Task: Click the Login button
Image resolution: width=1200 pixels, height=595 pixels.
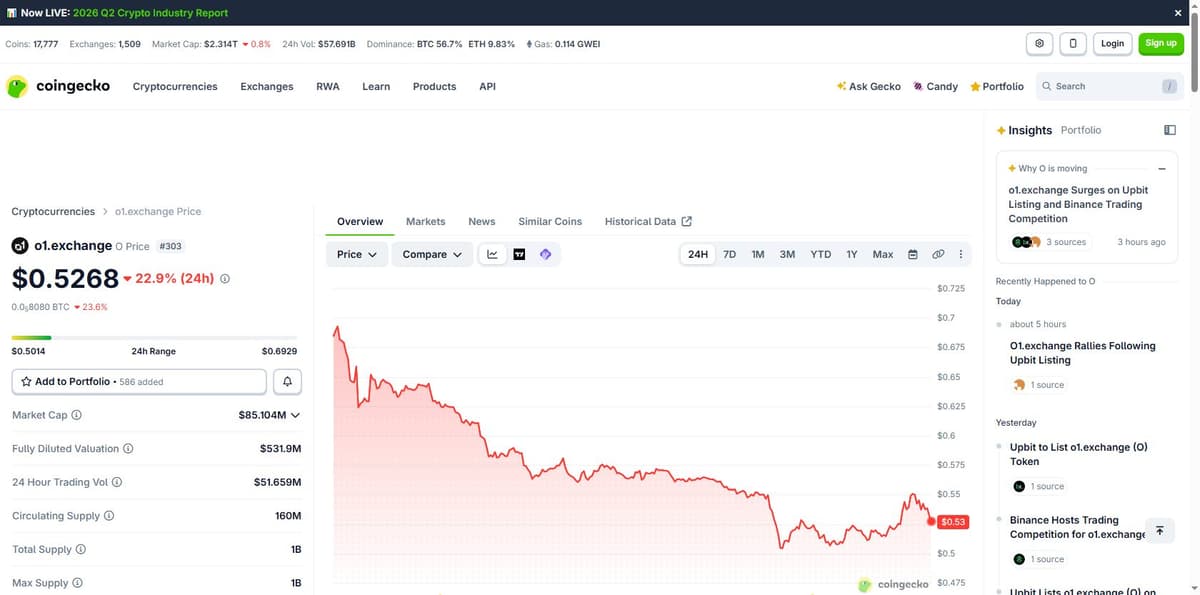Action: pyautogui.click(x=1112, y=43)
